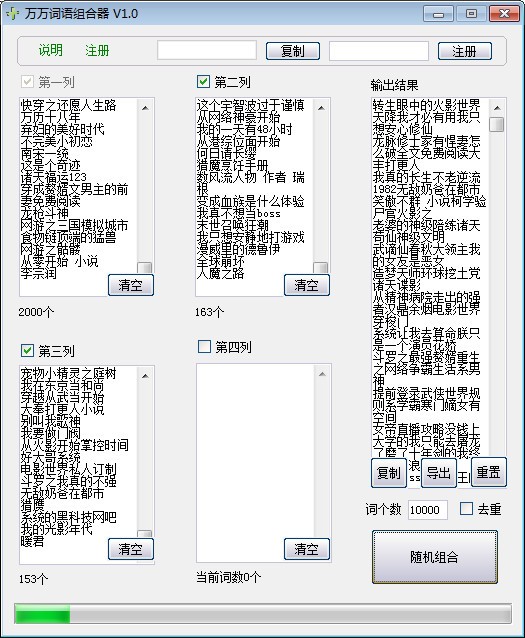
Task: Click the 153个 count label
Action: coord(33,579)
